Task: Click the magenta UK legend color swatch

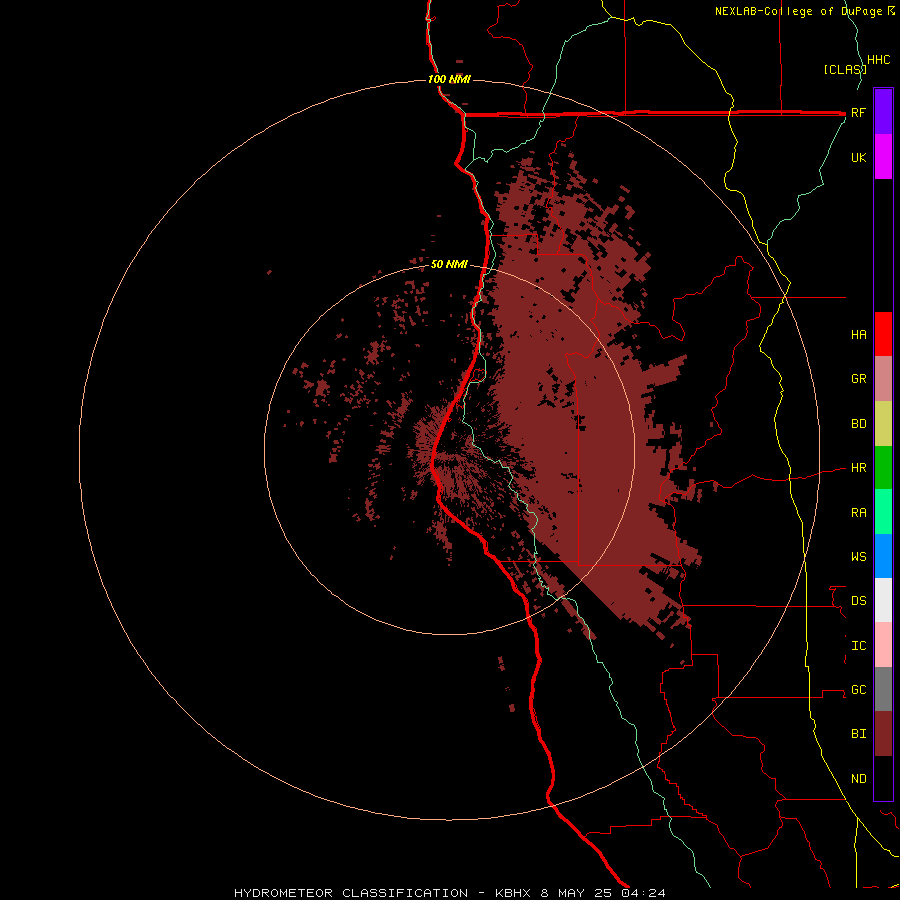Action: [883, 157]
